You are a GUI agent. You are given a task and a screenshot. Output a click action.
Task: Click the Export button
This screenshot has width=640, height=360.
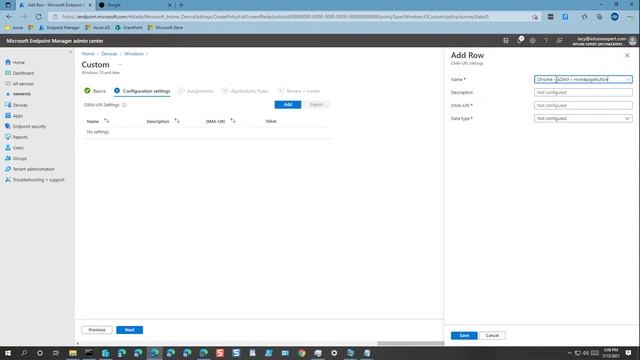[x=316, y=105]
